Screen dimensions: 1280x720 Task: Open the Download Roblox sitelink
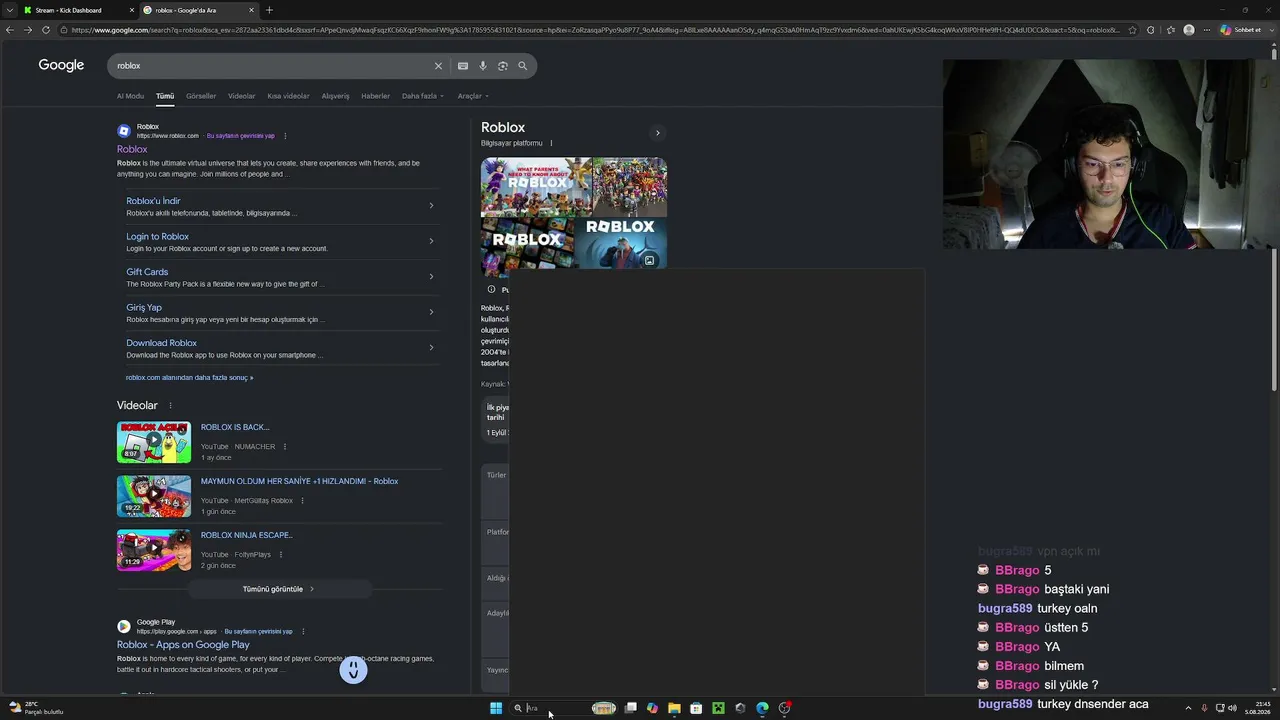click(162, 343)
